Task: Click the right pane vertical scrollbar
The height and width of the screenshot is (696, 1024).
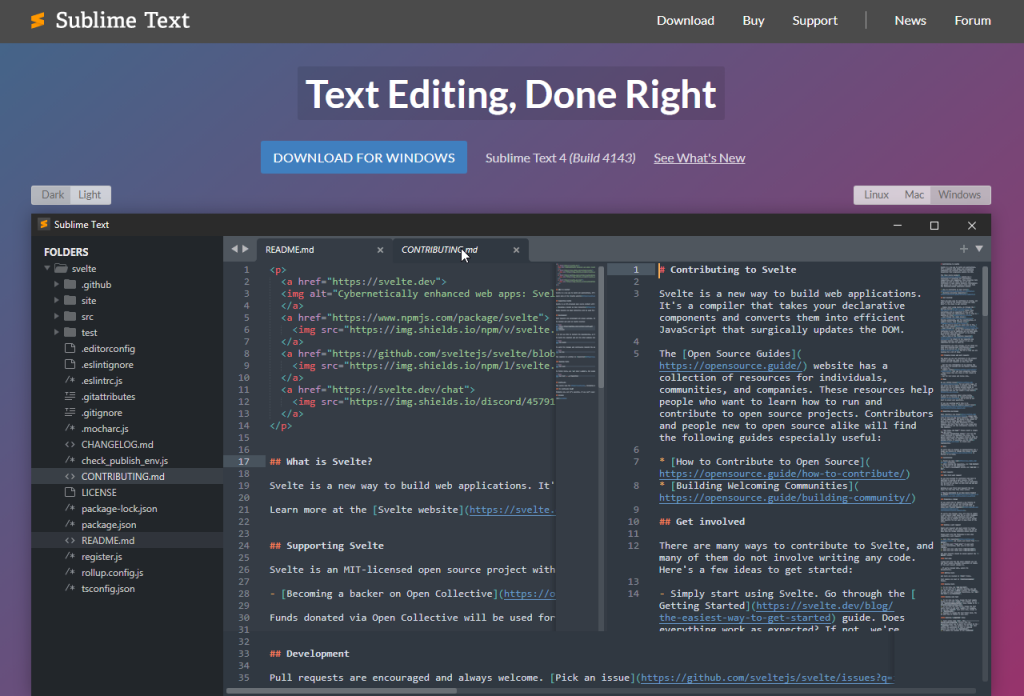Action: tap(985, 291)
